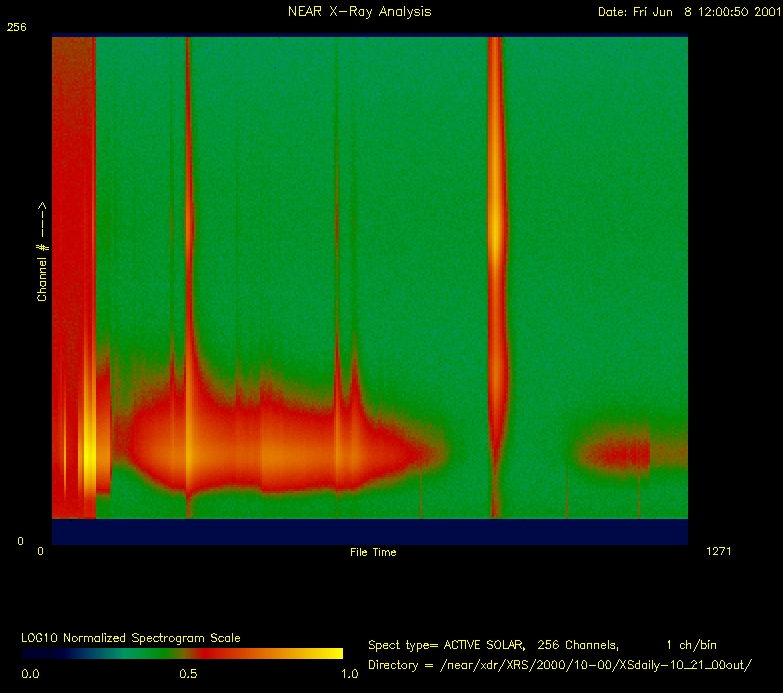Click the LOG10 Normalized Spectrogram Scale heading
Image resolution: width=783 pixels, height=693 pixels.
coord(131,638)
